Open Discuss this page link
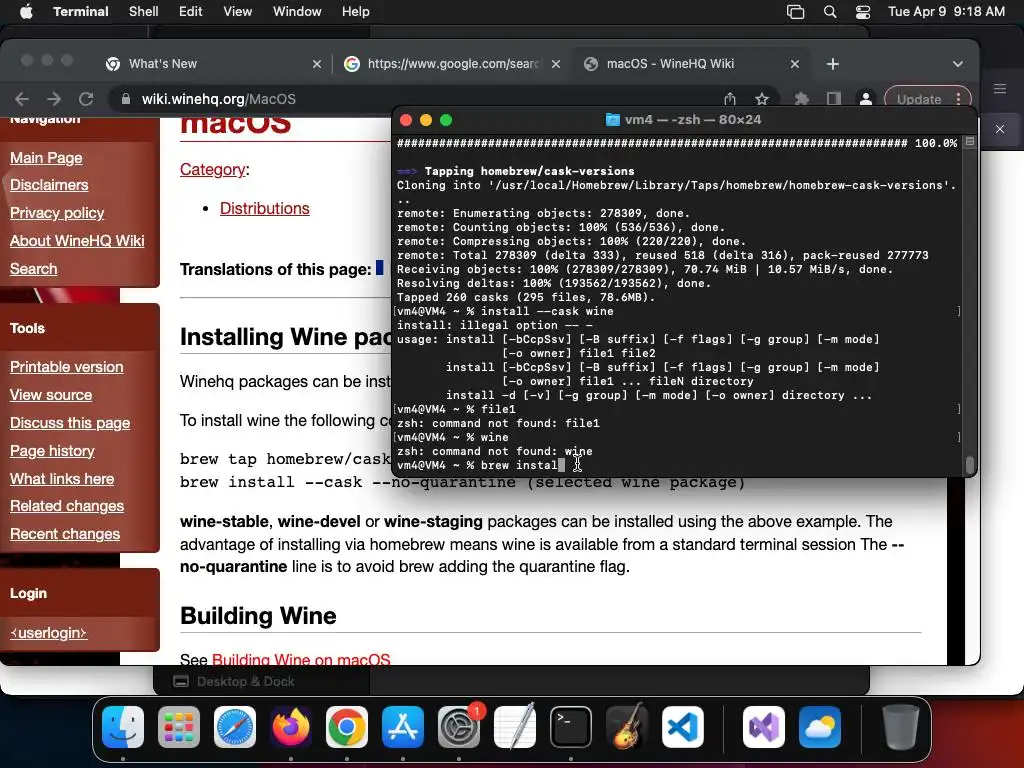 tap(70, 423)
